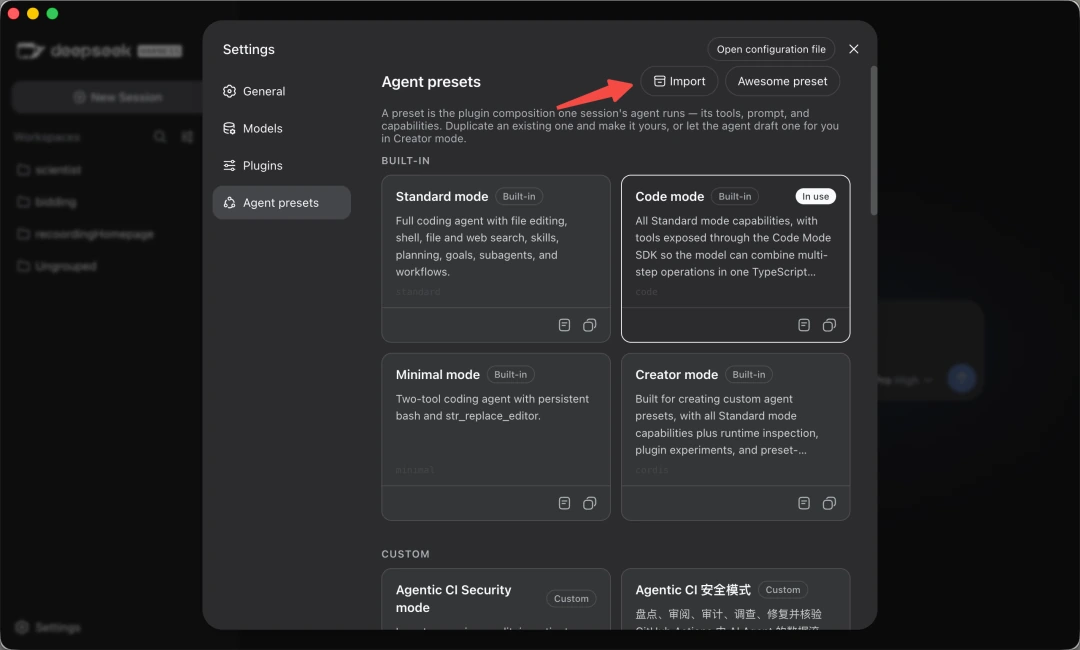Select the Agentic CI Security mode card

click(496, 599)
